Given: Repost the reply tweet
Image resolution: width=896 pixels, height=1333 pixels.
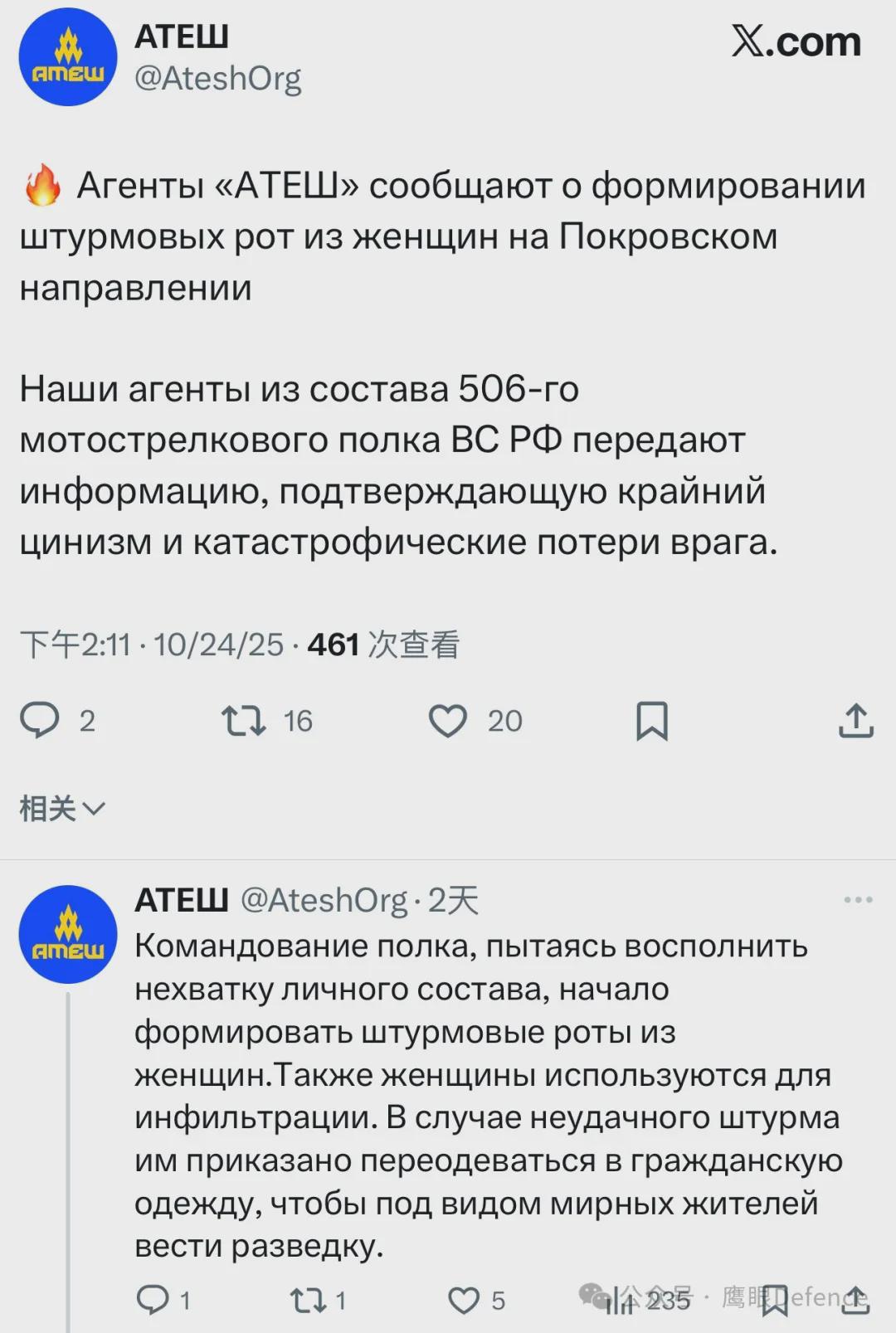Looking at the screenshot, I should 308,1299.
